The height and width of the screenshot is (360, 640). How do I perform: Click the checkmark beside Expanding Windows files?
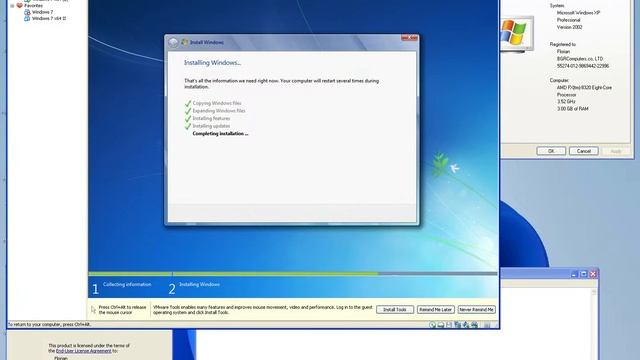pyautogui.click(x=188, y=111)
